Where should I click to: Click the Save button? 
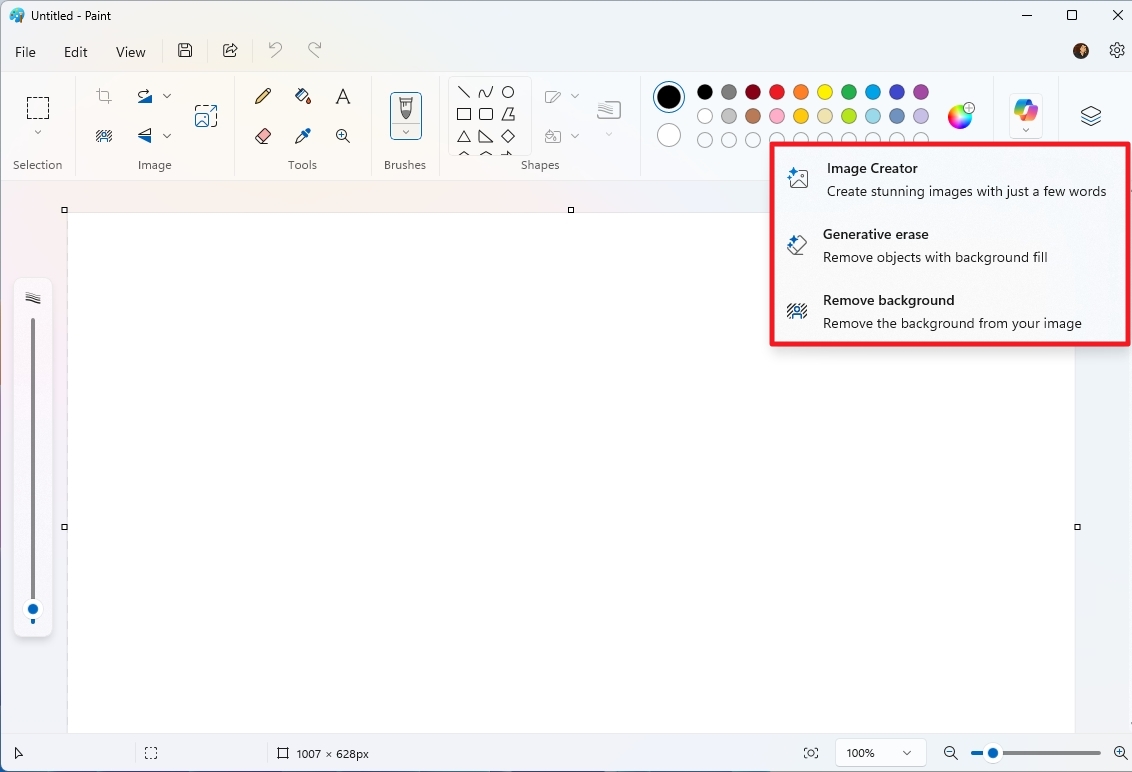(184, 50)
